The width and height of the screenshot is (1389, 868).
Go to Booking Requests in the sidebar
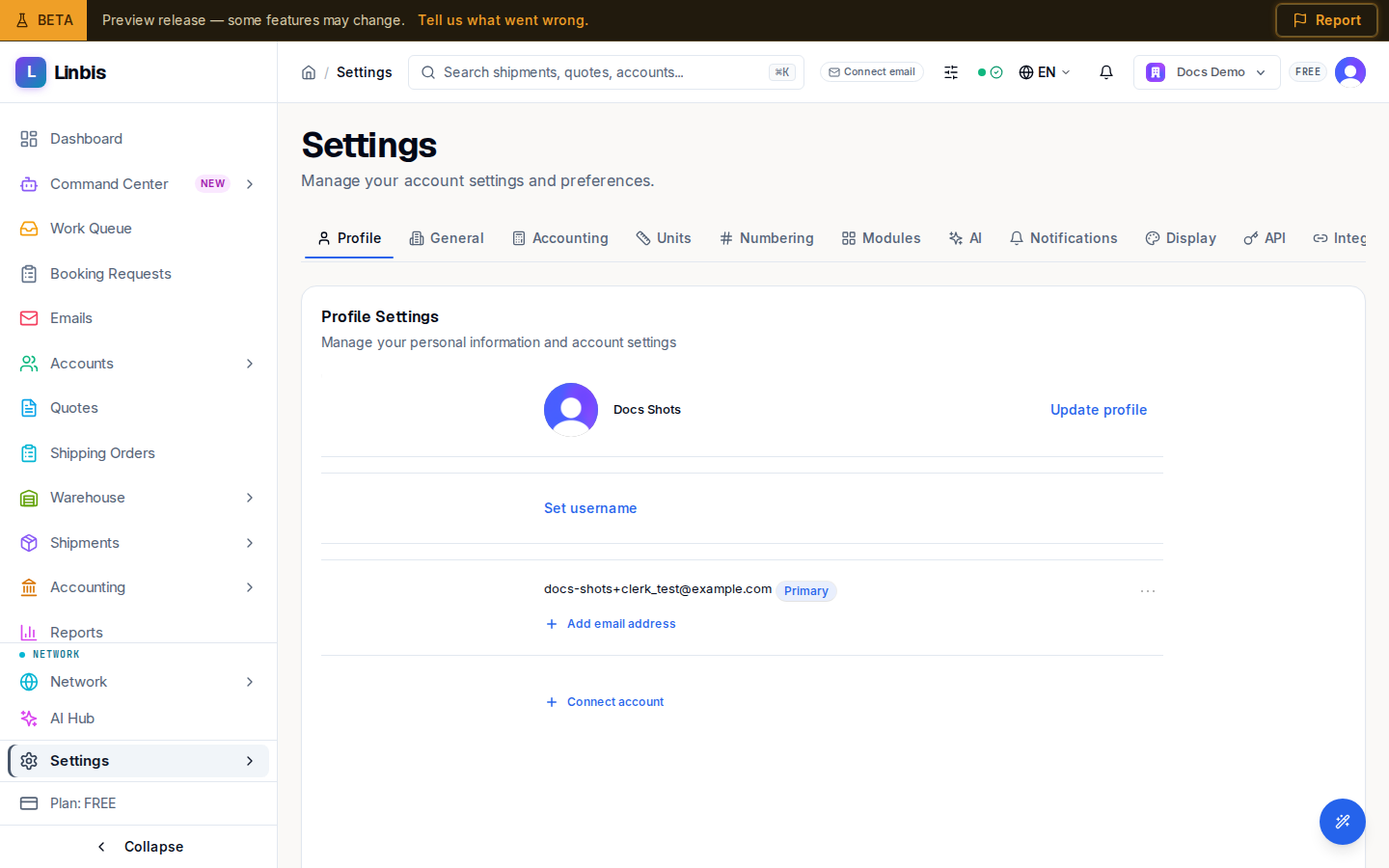tap(138, 274)
